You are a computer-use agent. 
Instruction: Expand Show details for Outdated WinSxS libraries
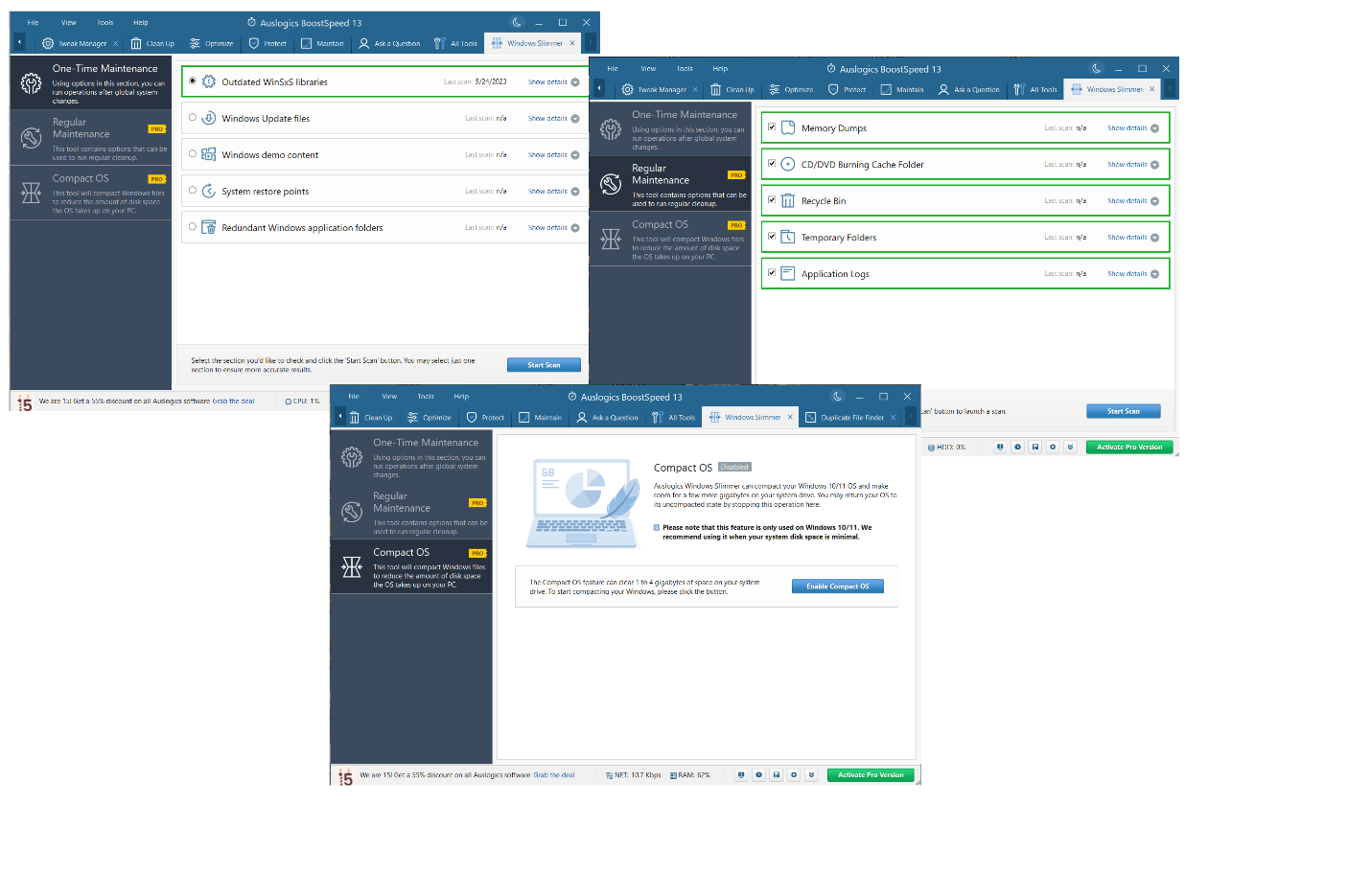click(x=553, y=82)
